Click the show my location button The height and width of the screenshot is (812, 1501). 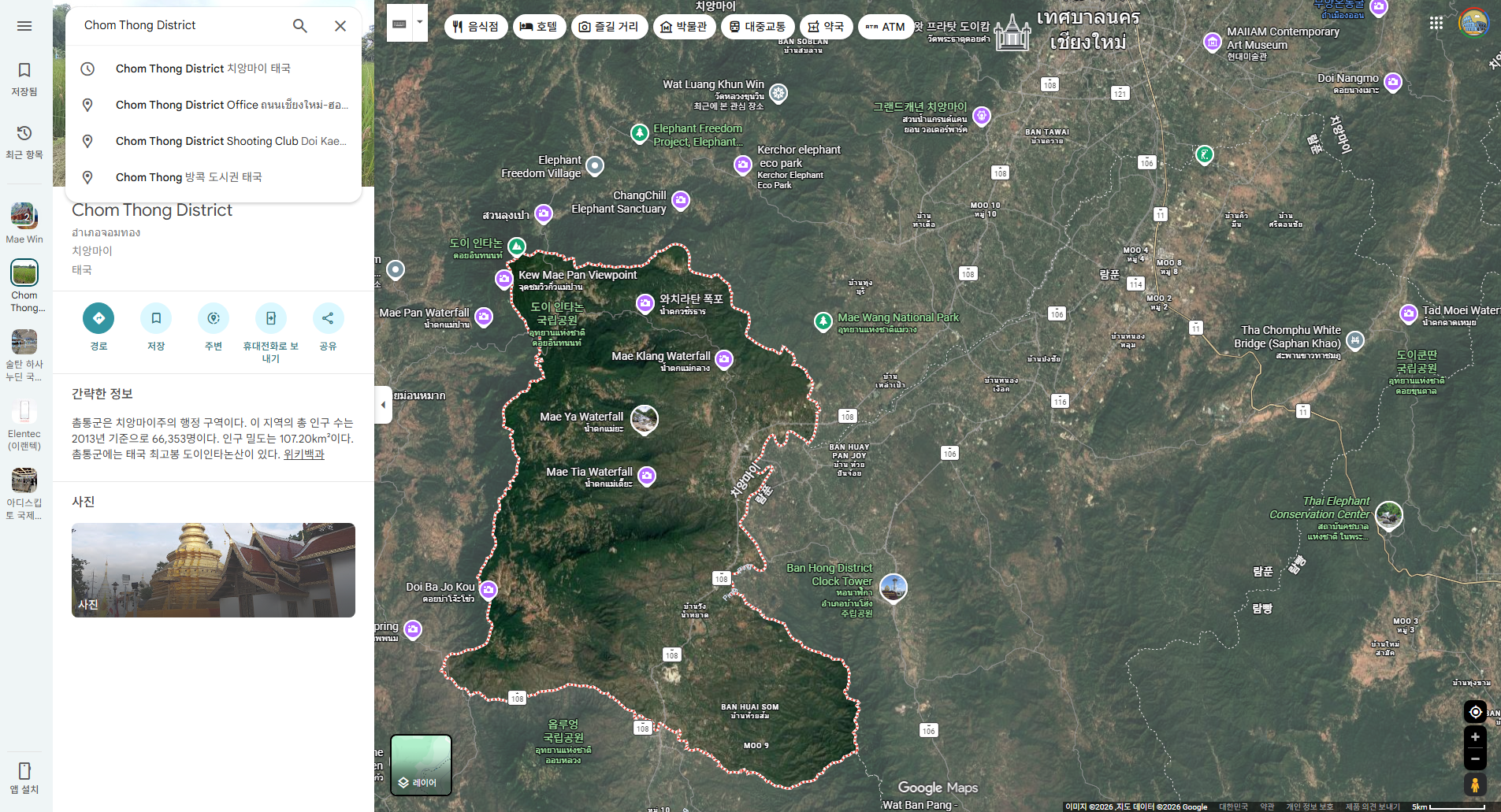1475,712
